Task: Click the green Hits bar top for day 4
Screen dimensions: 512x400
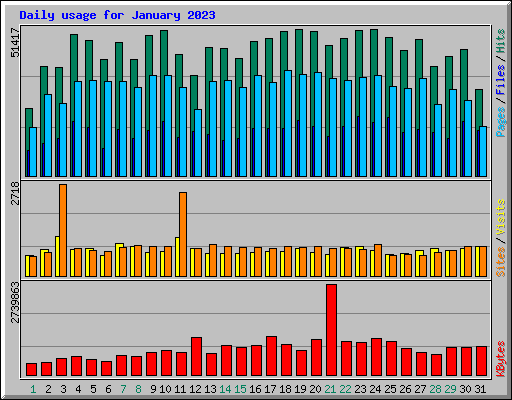Action: tap(74, 36)
